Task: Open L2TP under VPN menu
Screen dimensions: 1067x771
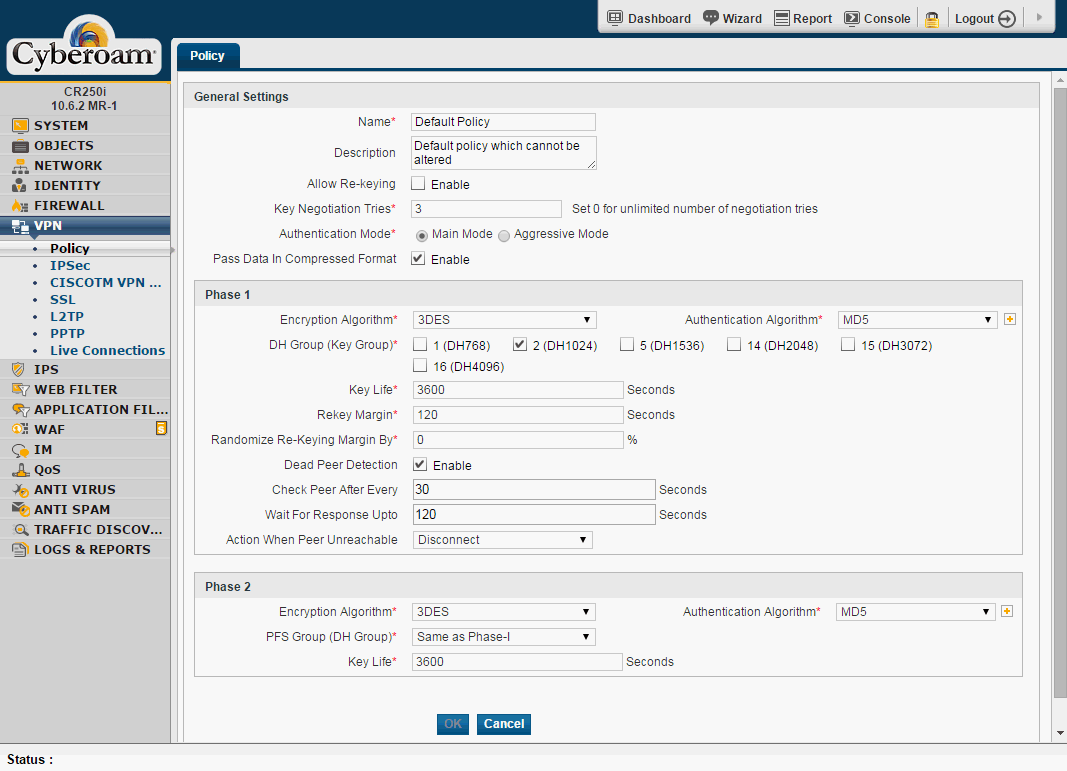Action: [67, 316]
